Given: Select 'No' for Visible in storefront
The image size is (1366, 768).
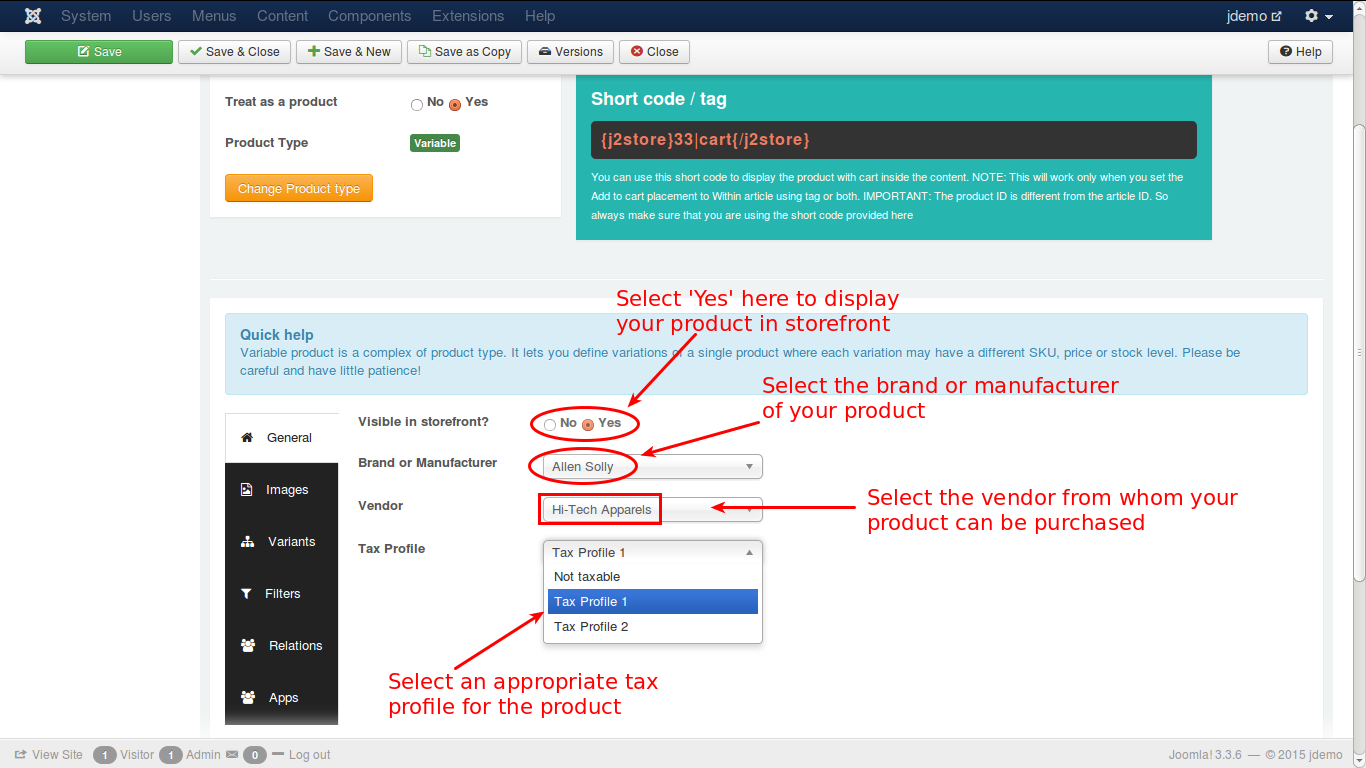Looking at the screenshot, I should click(x=550, y=425).
